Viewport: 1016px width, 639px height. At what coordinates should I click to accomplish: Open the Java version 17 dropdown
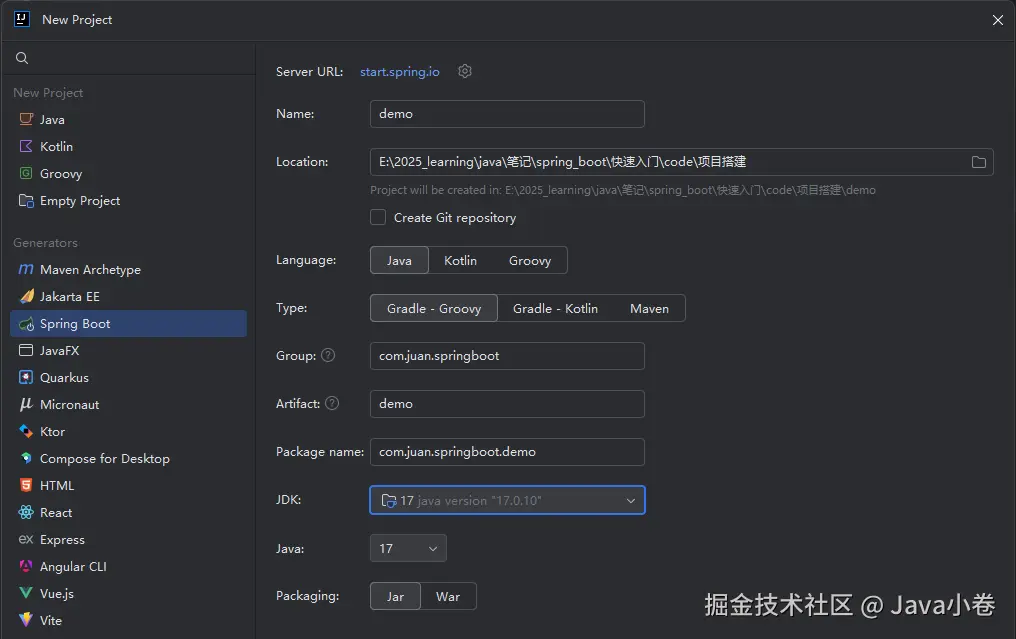pos(408,548)
